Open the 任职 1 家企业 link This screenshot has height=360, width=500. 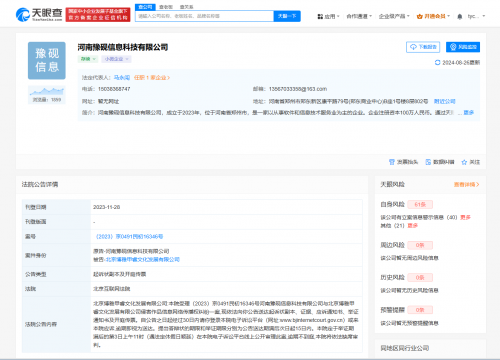click(152, 77)
